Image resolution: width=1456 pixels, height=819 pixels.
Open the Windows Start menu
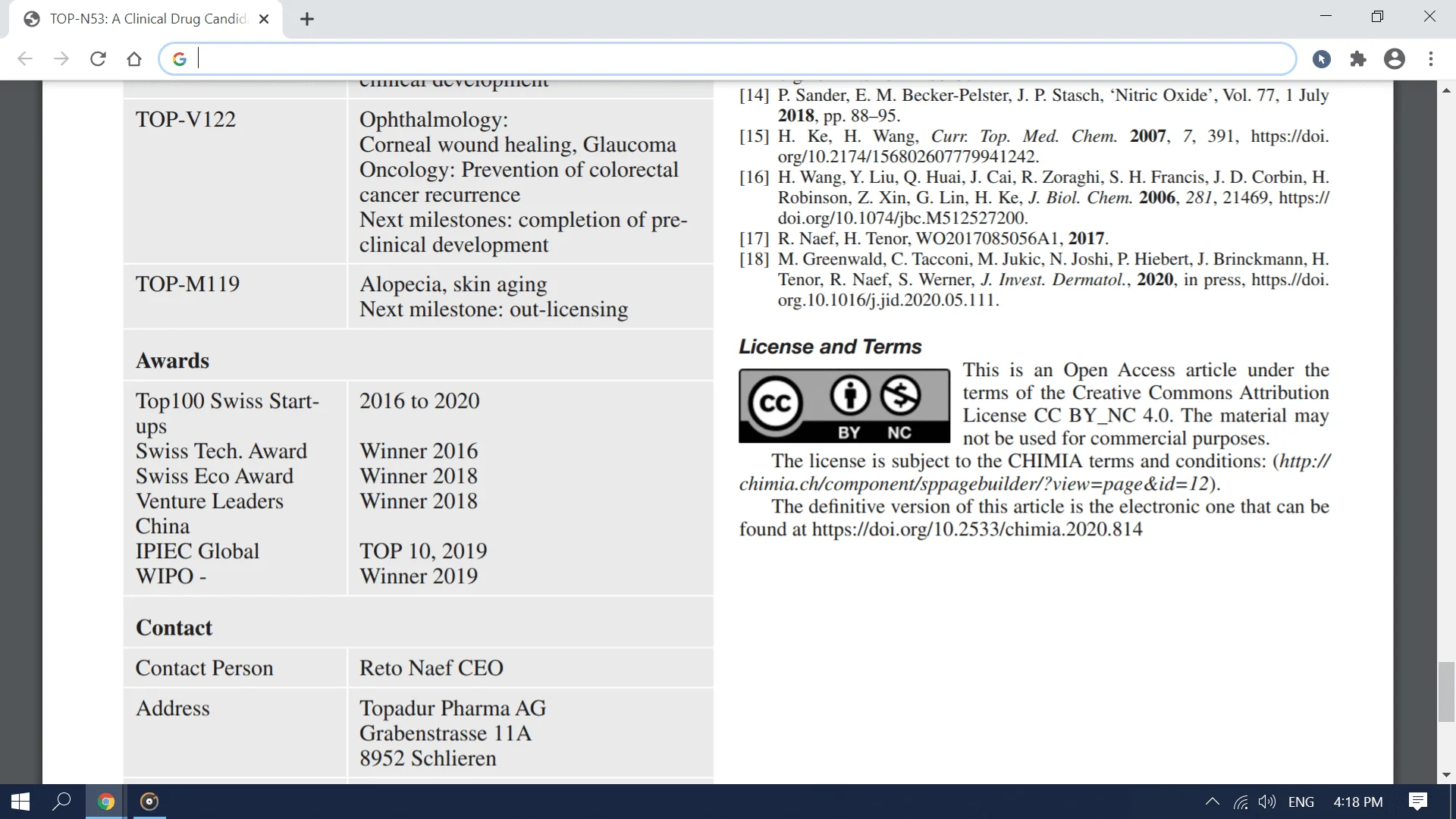(20, 802)
